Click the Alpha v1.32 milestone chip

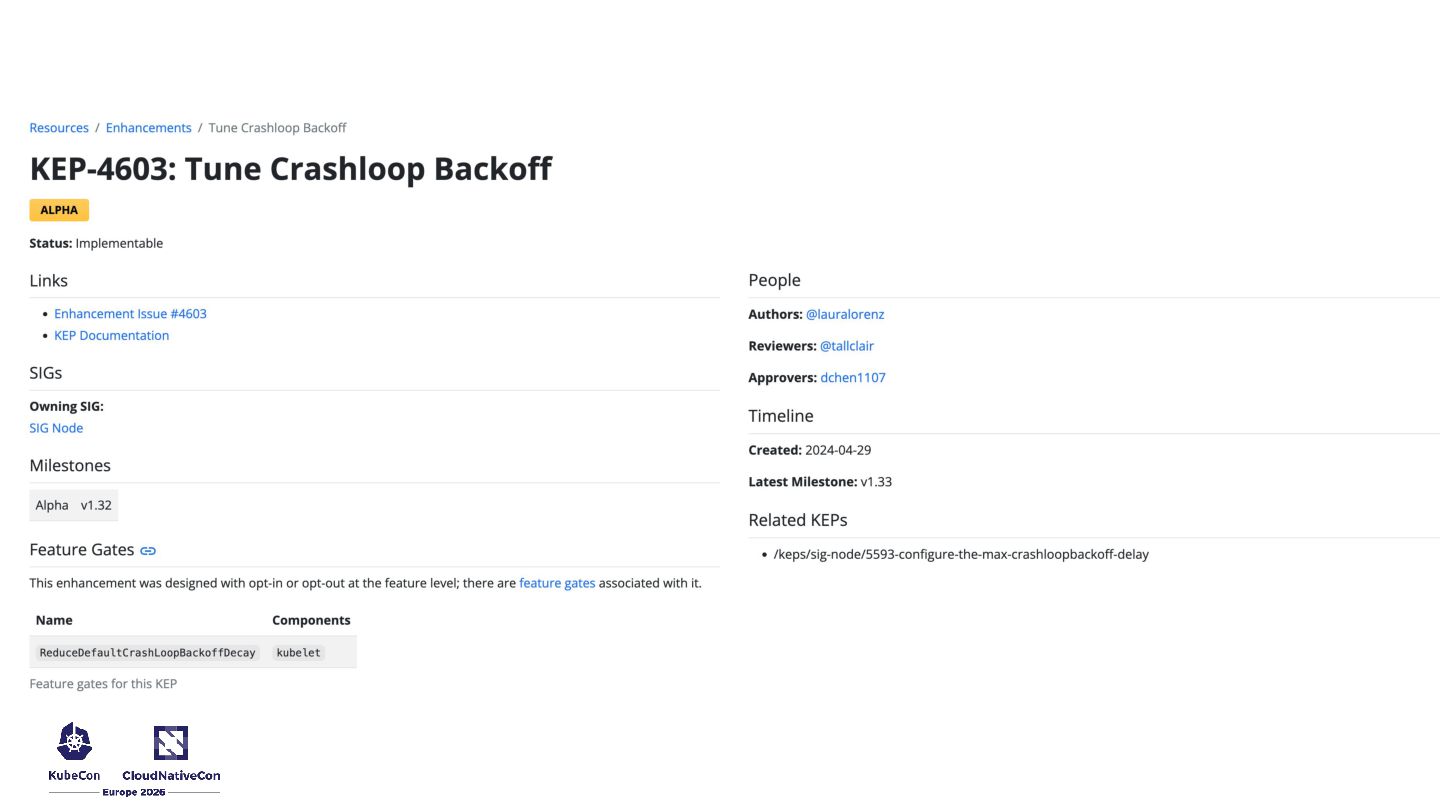(74, 505)
